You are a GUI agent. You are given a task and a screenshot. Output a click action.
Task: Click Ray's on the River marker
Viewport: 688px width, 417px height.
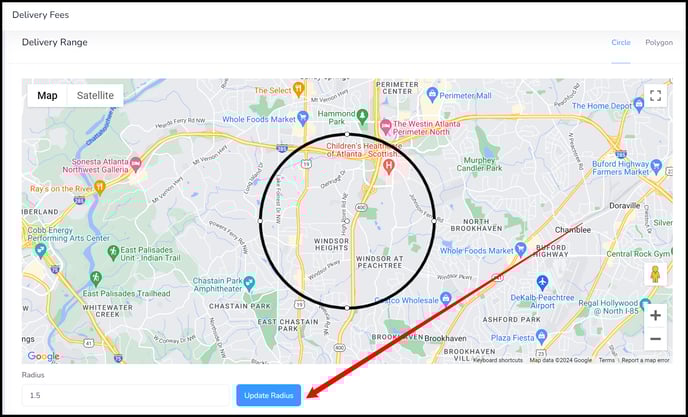coord(100,187)
